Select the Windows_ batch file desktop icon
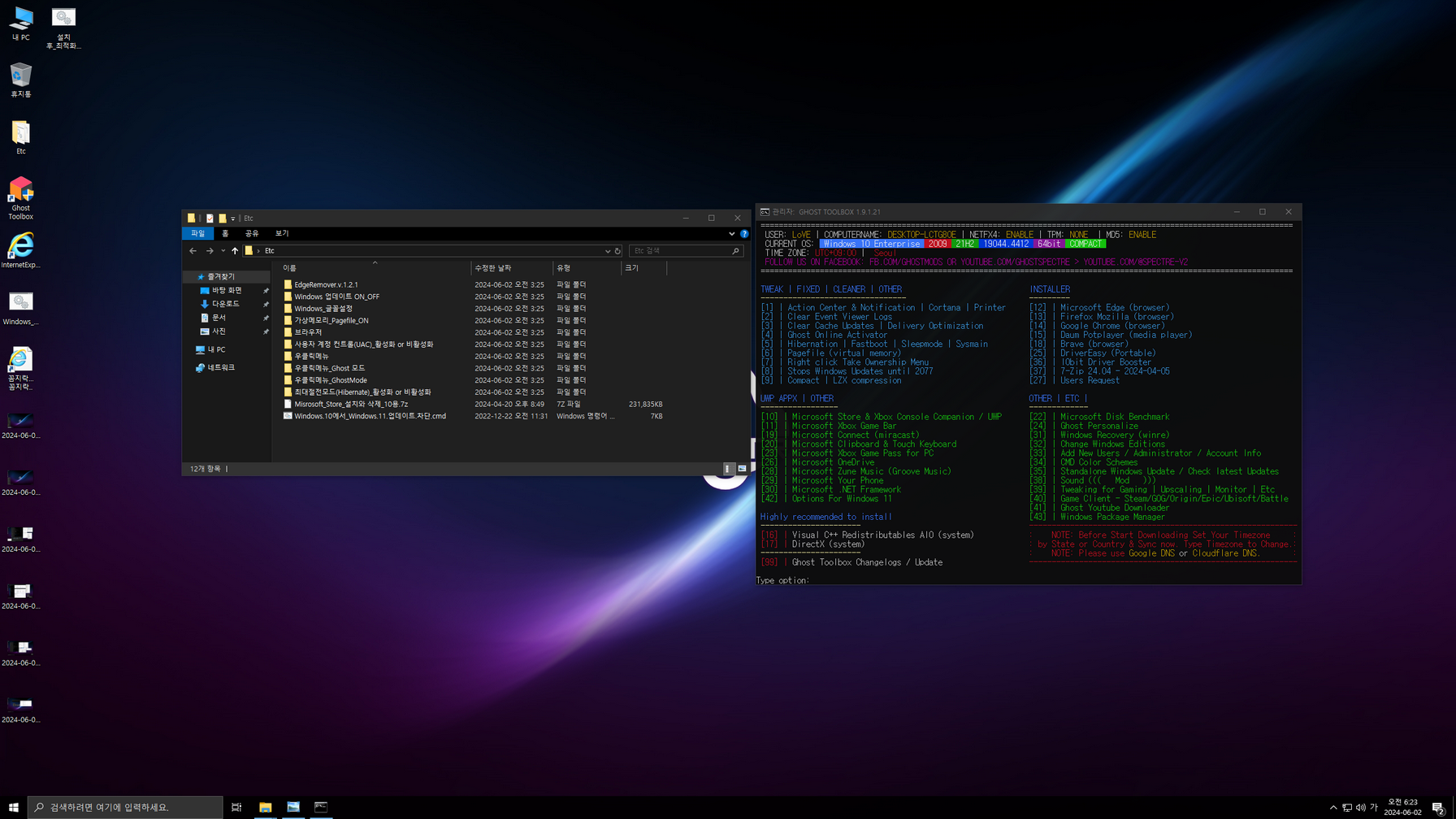Image resolution: width=1456 pixels, height=819 pixels. point(20,307)
